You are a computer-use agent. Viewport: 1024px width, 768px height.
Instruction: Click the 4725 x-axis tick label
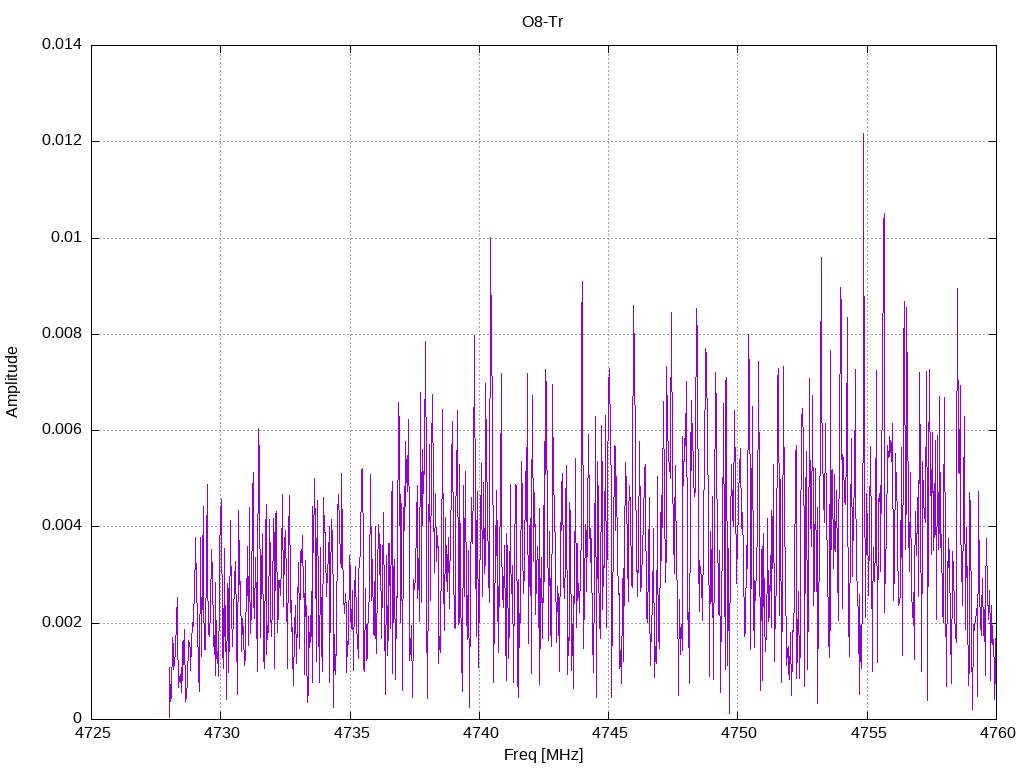(x=93, y=733)
